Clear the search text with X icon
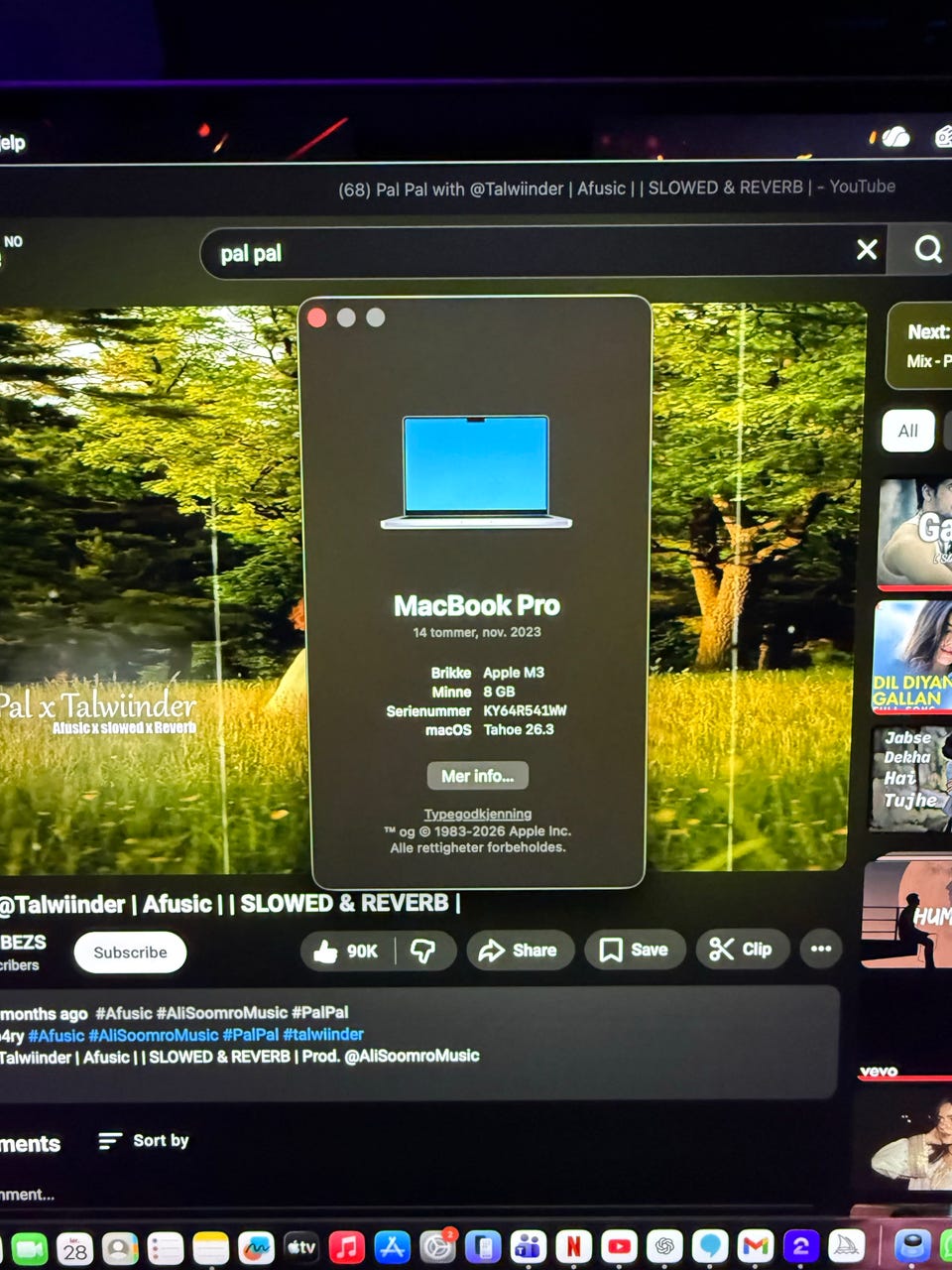This screenshot has width=952, height=1270. (x=867, y=249)
